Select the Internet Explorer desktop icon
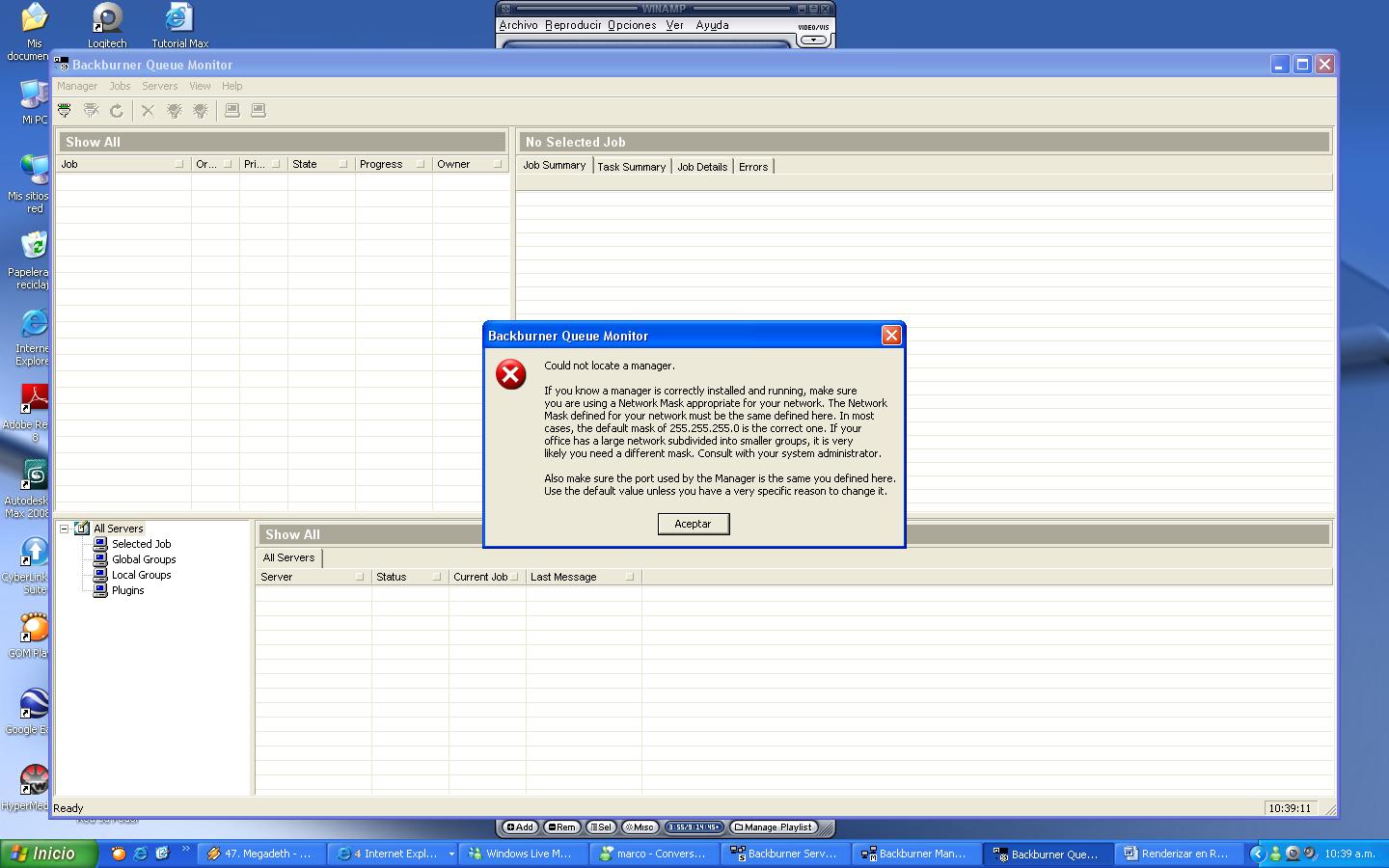The height and width of the screenshot is (868, 1389). point(34,337)
